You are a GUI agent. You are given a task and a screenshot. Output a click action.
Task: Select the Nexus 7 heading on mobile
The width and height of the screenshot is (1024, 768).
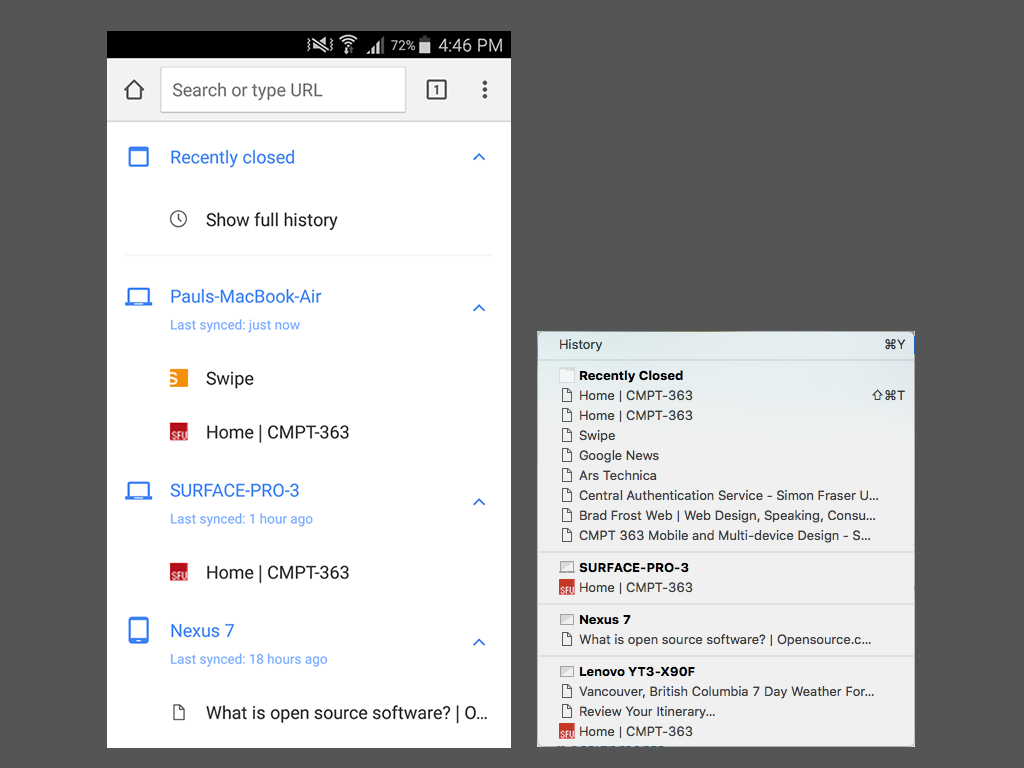(202, 631)
